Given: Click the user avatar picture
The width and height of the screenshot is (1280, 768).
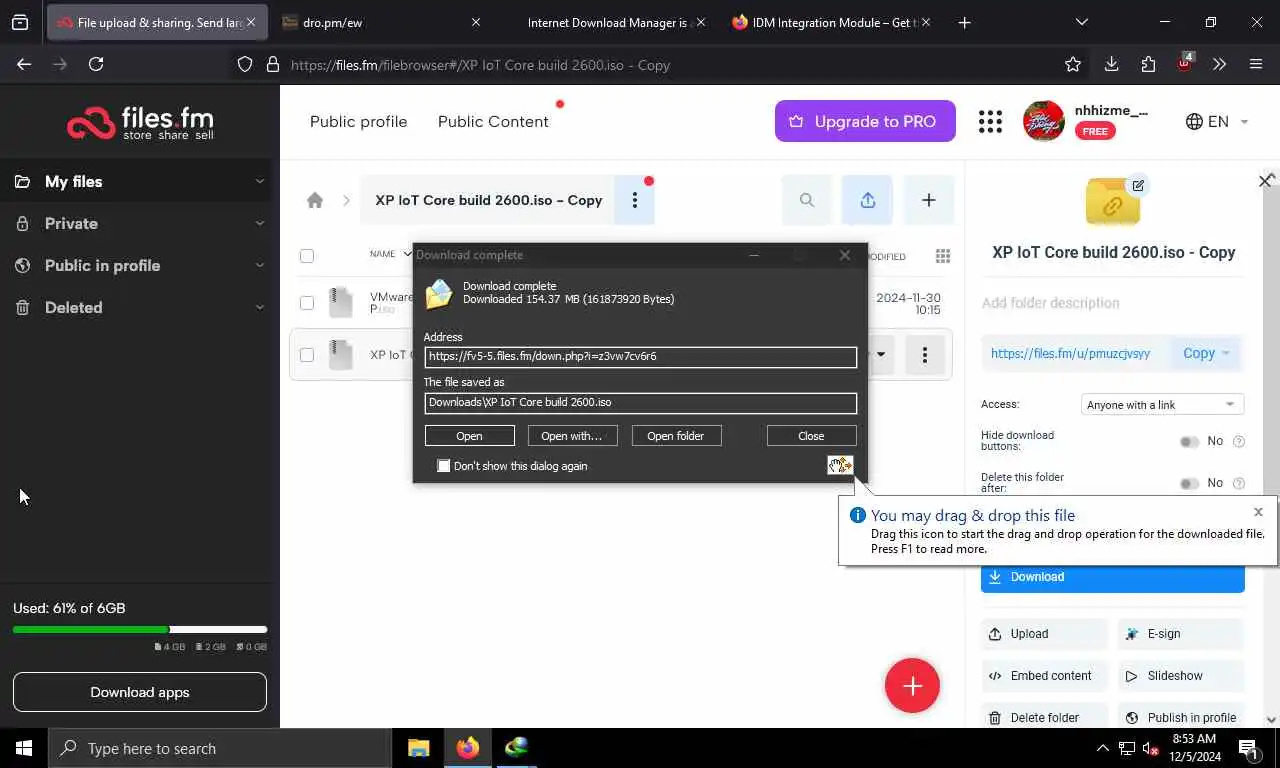Looking at the screenshot, I should click(1043, 121).
